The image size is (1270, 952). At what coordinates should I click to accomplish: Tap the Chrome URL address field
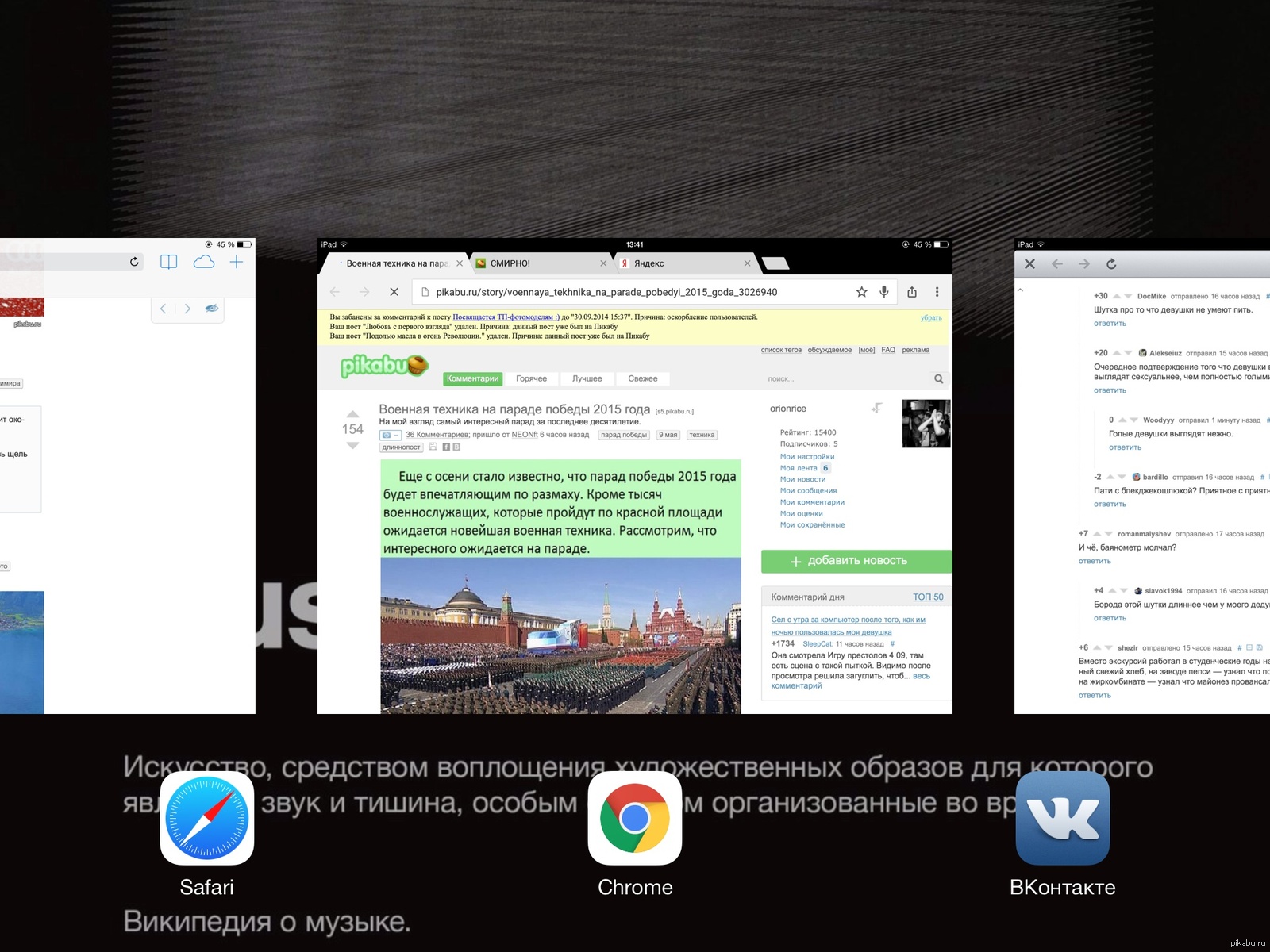point(635,292)
